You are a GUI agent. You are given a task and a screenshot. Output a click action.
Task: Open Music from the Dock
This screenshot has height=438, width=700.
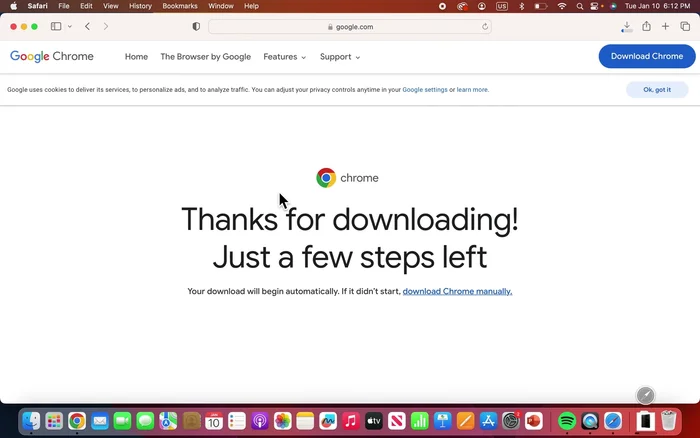[x=351, y=421]
